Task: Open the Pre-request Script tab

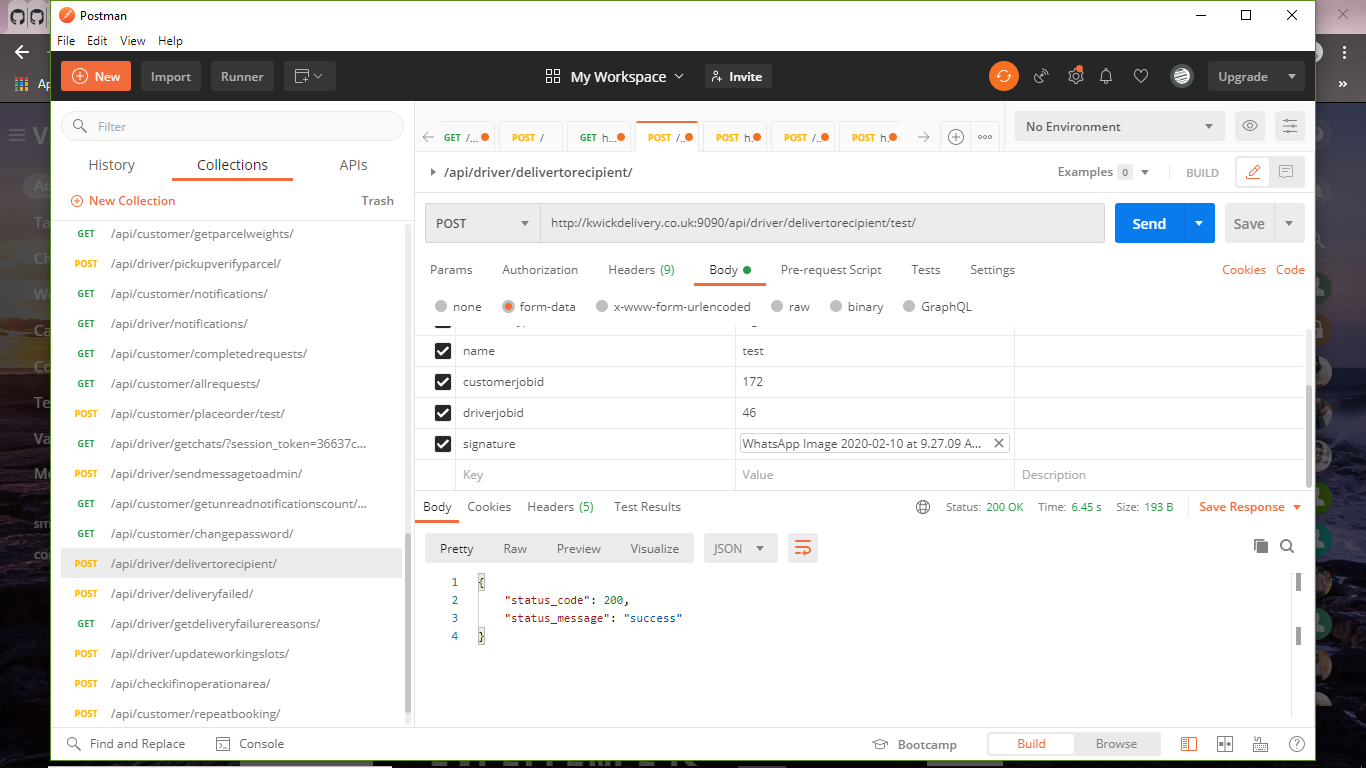Action: [830, 270]
